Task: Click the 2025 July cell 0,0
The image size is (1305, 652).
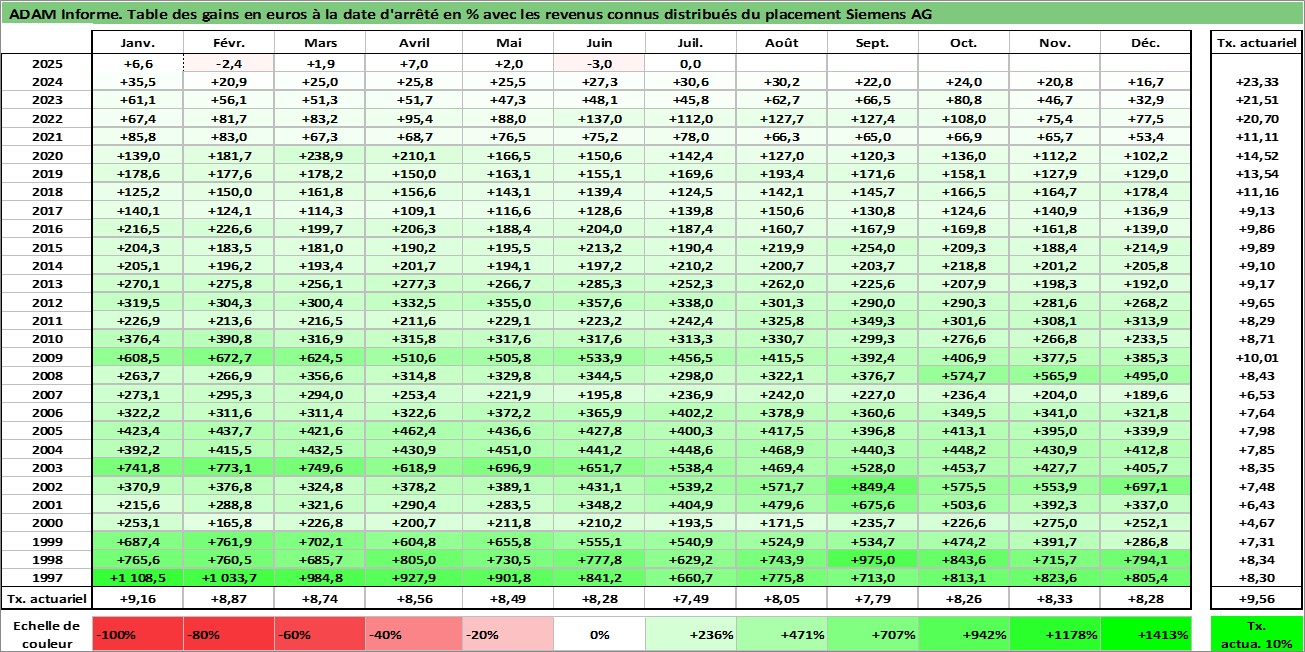Action: (690, 64)
